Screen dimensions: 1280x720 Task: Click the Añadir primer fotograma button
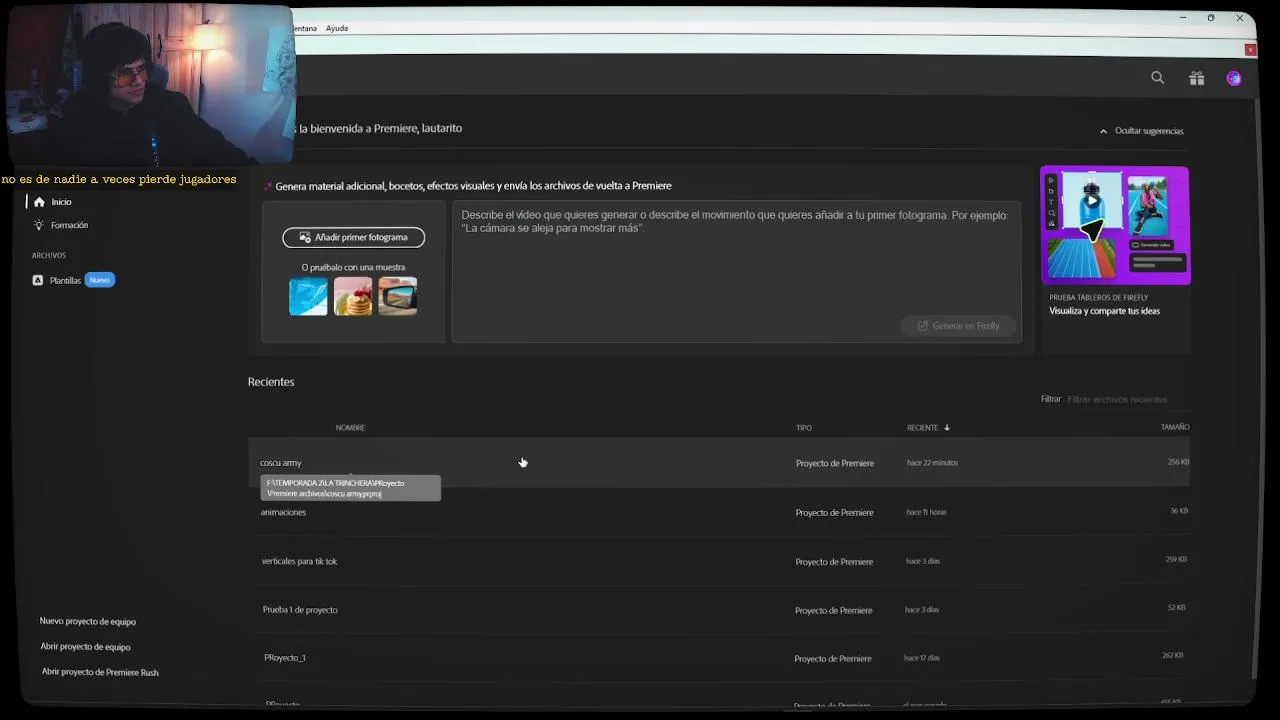click(354, 237)
